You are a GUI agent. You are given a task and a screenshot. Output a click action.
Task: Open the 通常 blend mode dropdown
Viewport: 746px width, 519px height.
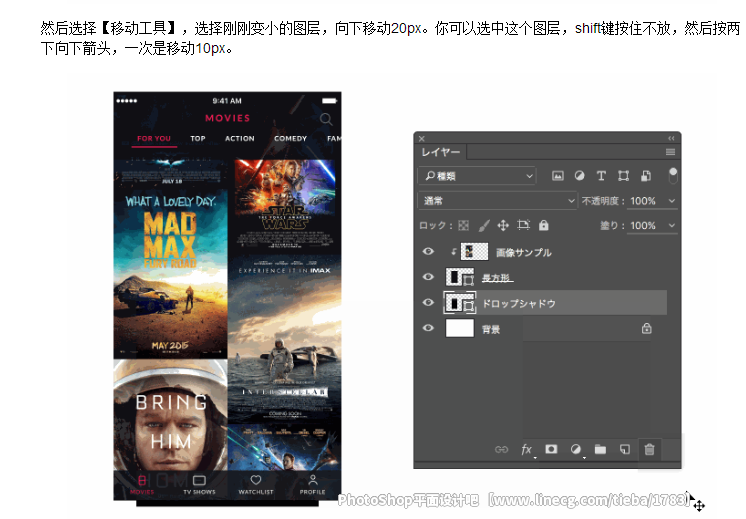(498, 201)
